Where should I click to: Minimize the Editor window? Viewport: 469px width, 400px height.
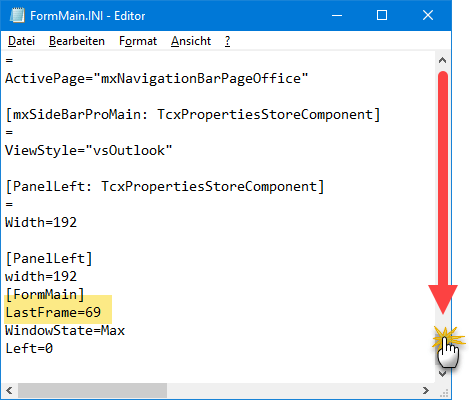tap(337, 15)
